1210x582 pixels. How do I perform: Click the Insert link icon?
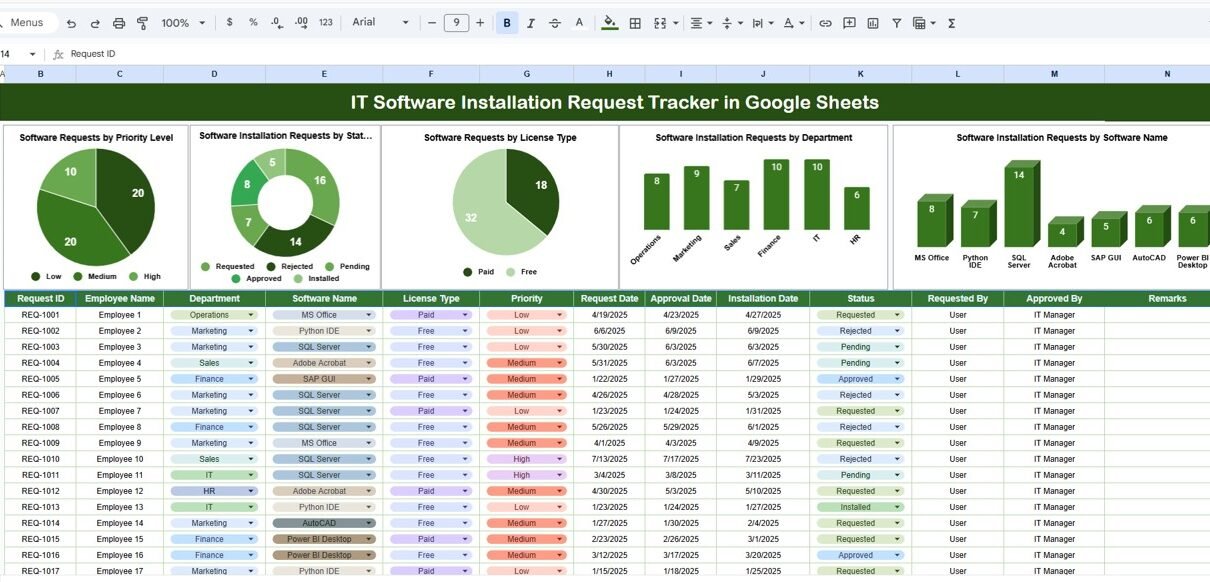pyautogui.click(x=825, y=23)
